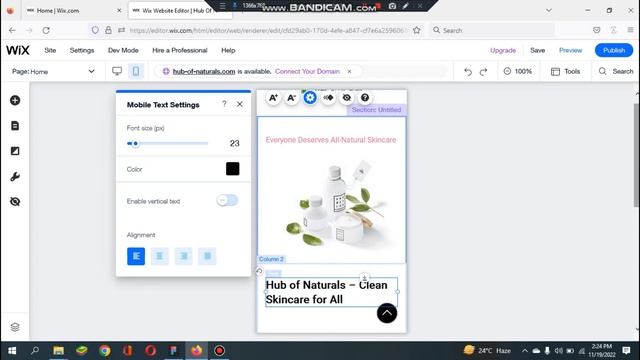This screenshot has width=640, height=360.
Task: Click the Bandicam record taskbar icon
Action: pos(220,351)
